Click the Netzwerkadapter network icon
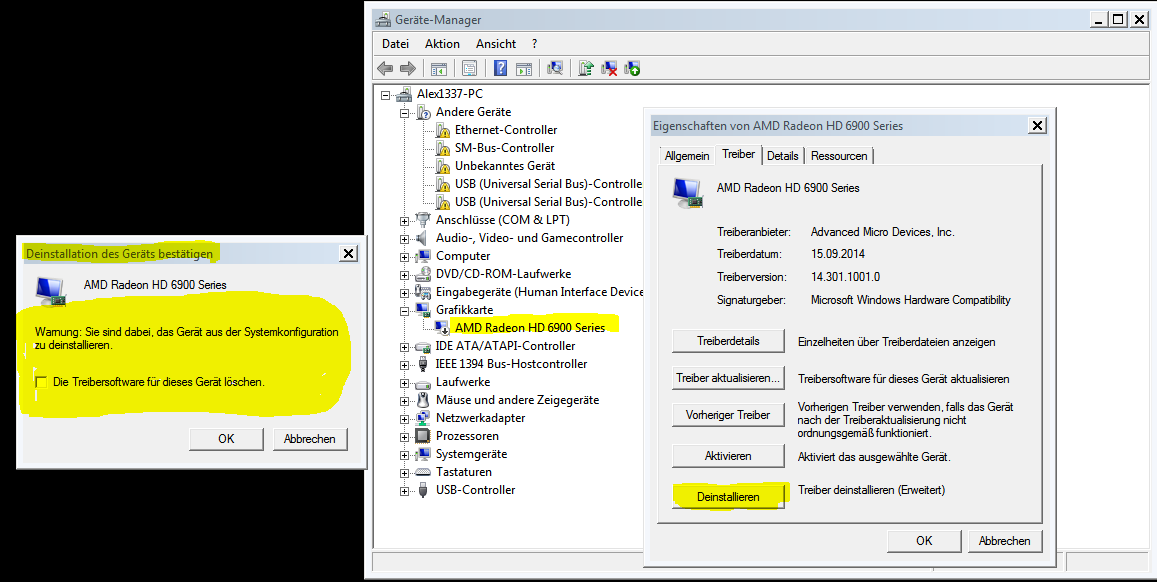 pos(423,418)
